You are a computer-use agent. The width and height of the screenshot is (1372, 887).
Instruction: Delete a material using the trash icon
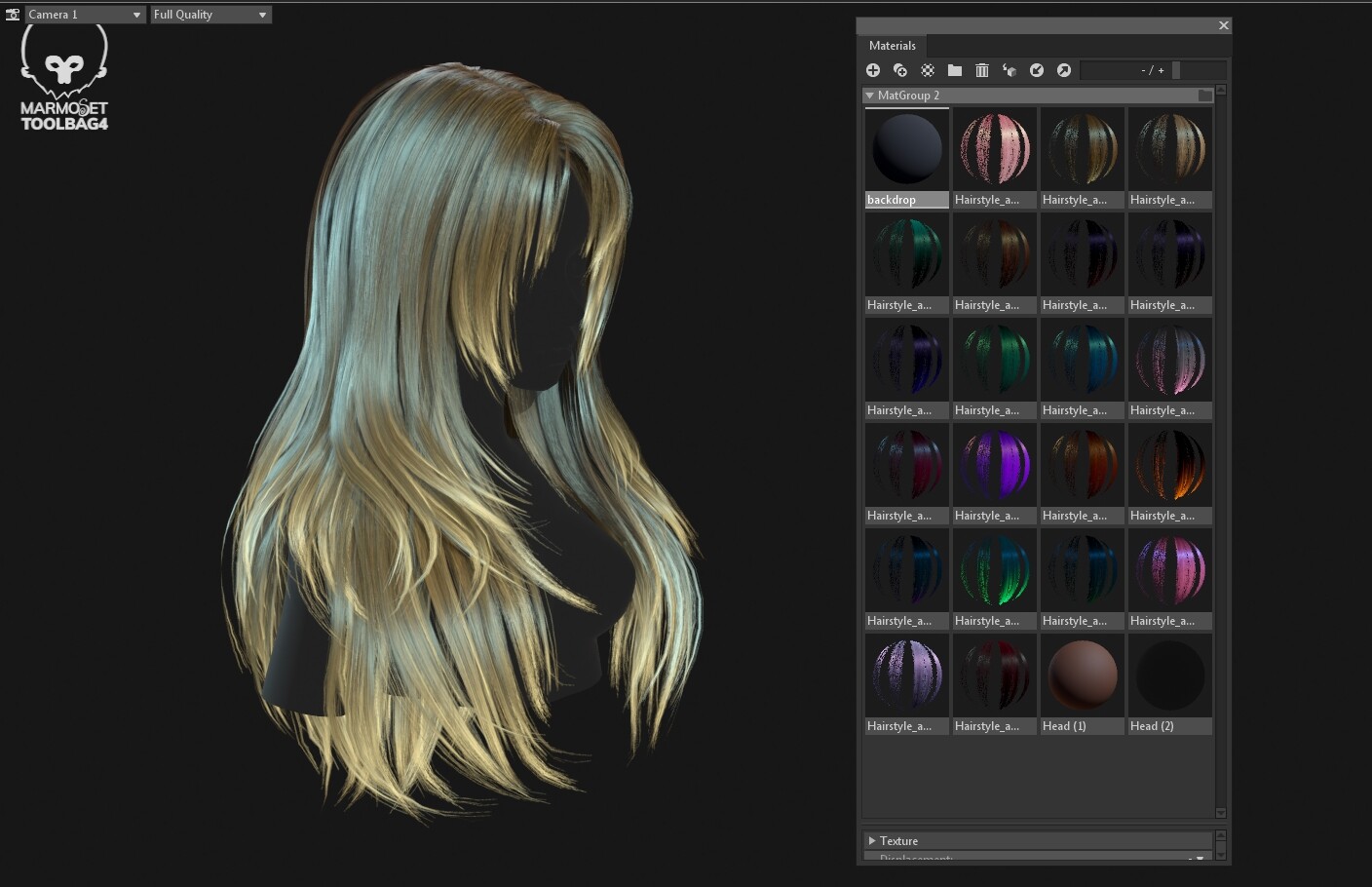tap(982, 70)
